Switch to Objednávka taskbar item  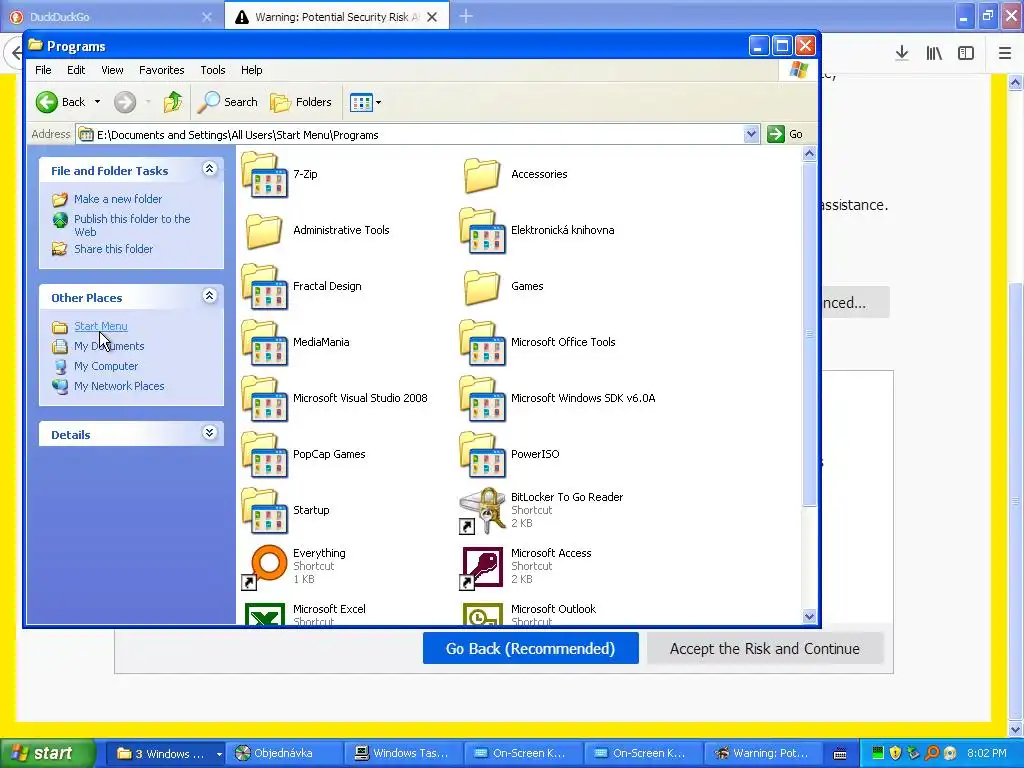point(284,754)
